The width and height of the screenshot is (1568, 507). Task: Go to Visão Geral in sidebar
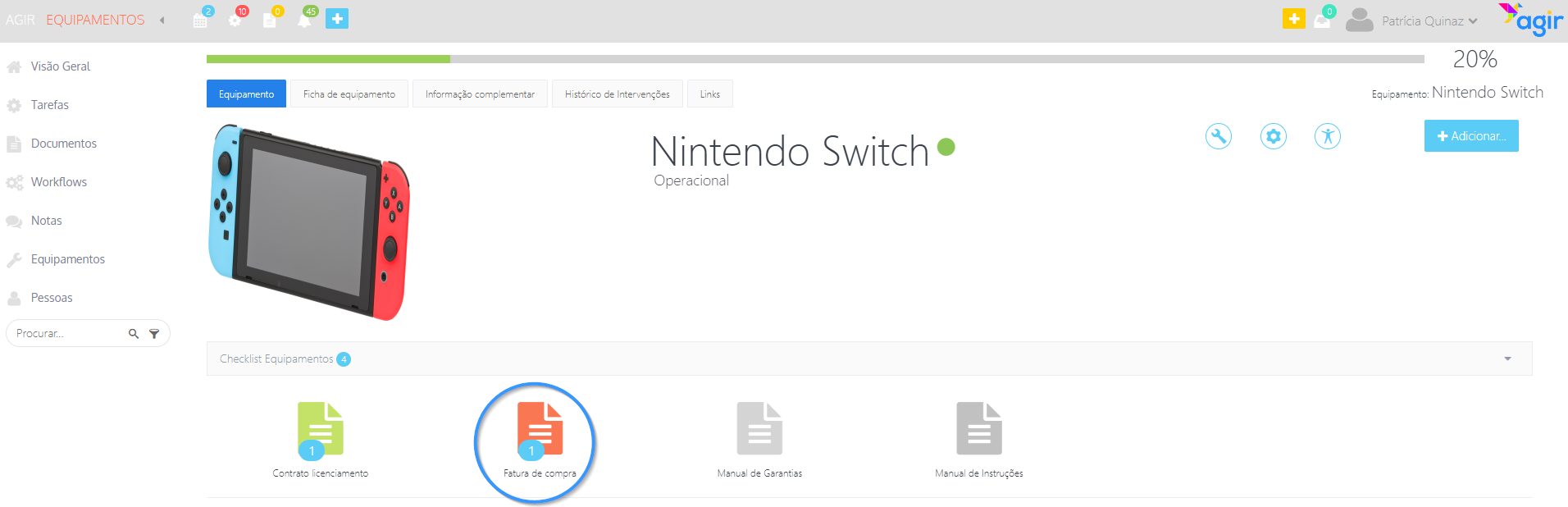click(x=61, y=66)
